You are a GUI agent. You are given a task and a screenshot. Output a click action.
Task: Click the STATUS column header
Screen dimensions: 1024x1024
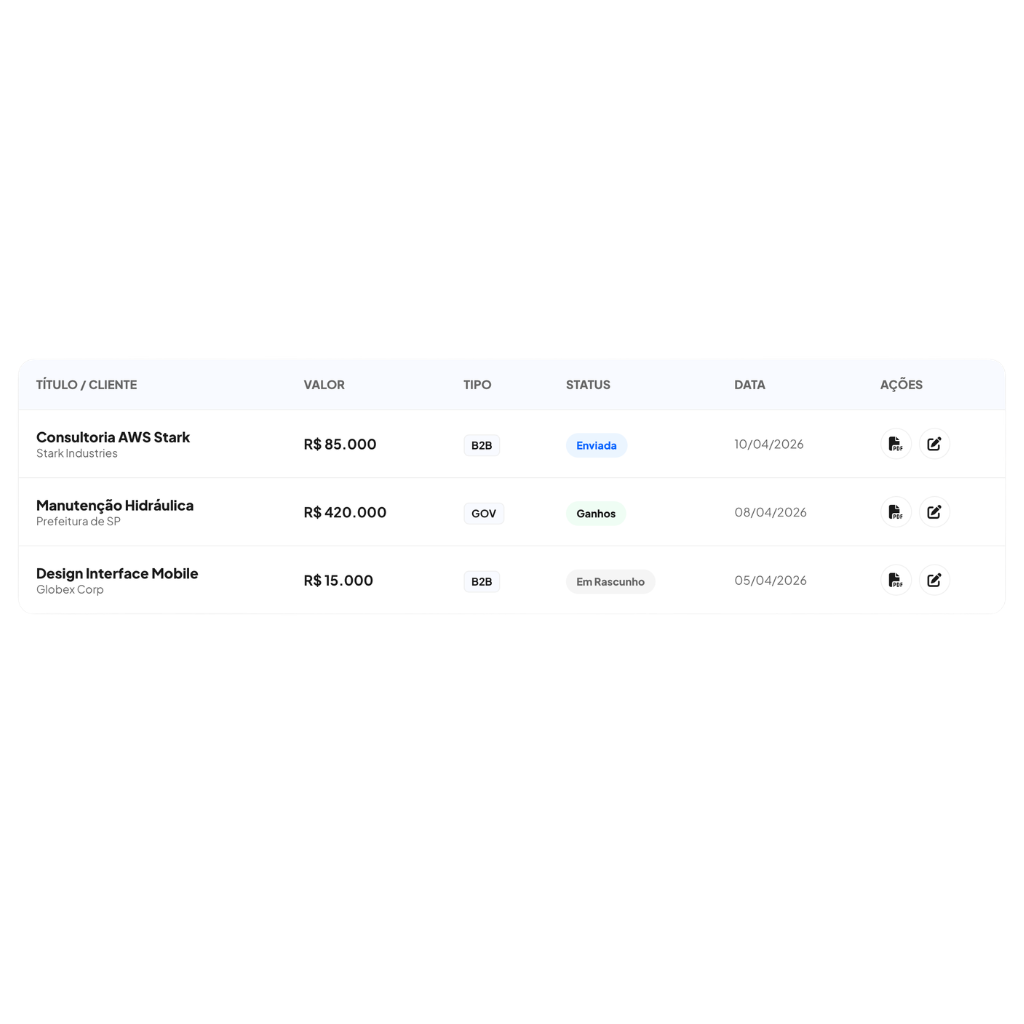click(588, 384)
